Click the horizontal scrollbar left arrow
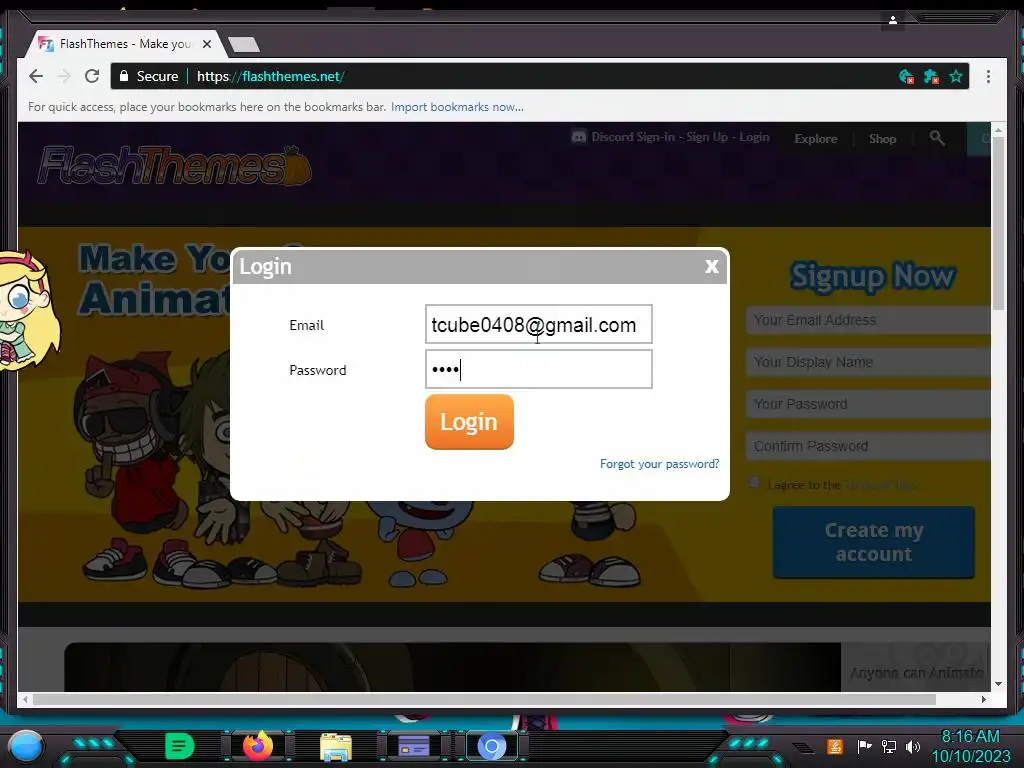This screenshot has height=768, width=1024. coord(25,699)
